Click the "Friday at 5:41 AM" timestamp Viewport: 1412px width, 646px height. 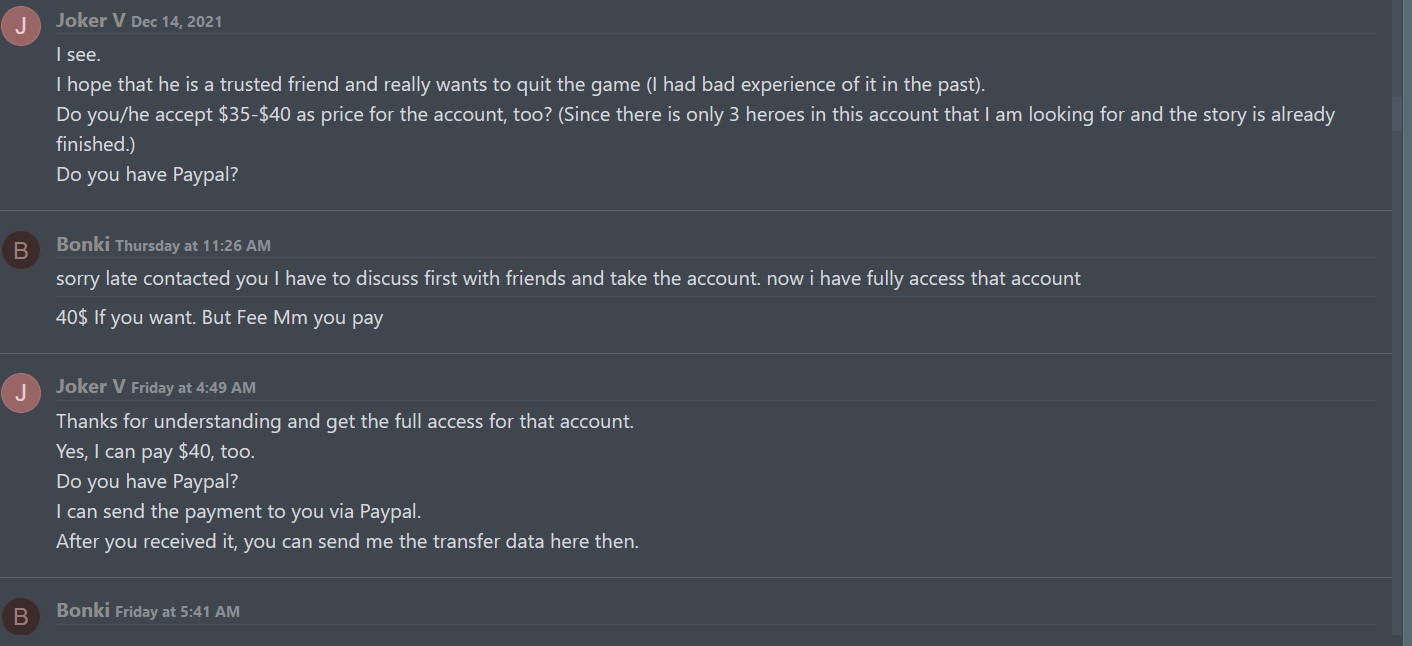[177, 612]
